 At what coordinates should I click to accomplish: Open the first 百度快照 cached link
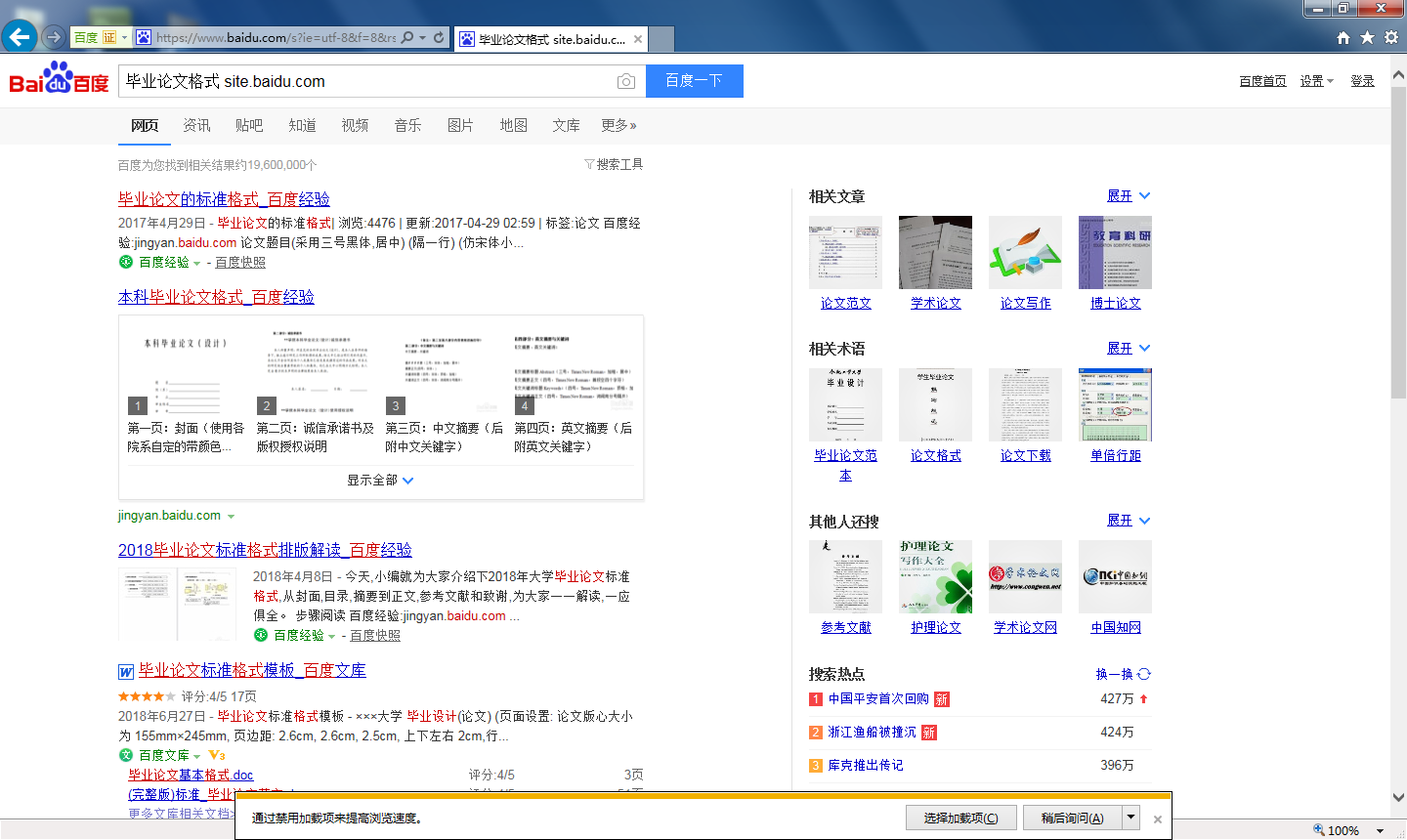[x=240, y=263]
